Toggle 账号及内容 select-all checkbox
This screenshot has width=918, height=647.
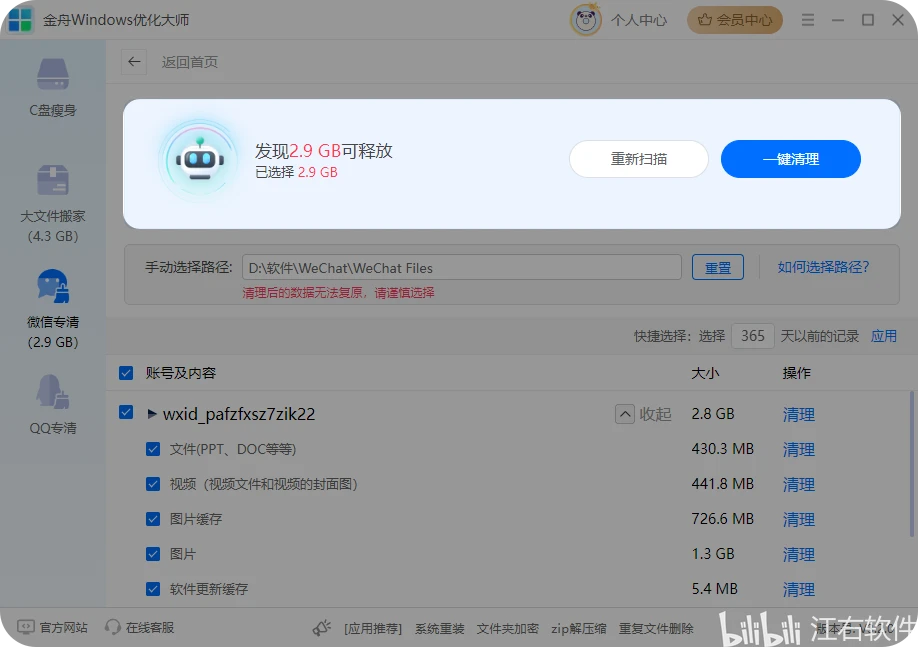point(126,373)
